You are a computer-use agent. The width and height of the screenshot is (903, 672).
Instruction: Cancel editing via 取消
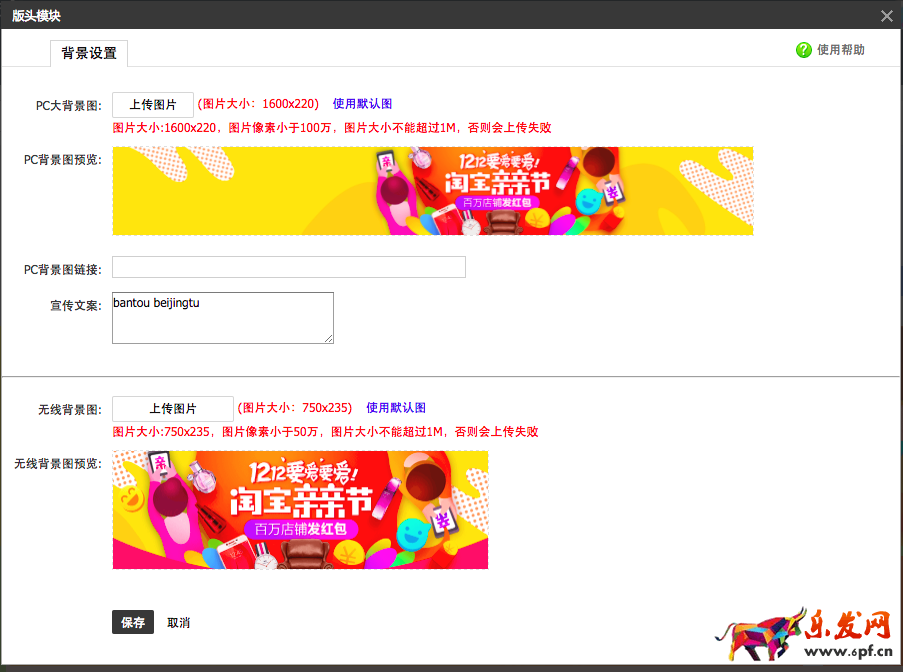tap(178, 622)
